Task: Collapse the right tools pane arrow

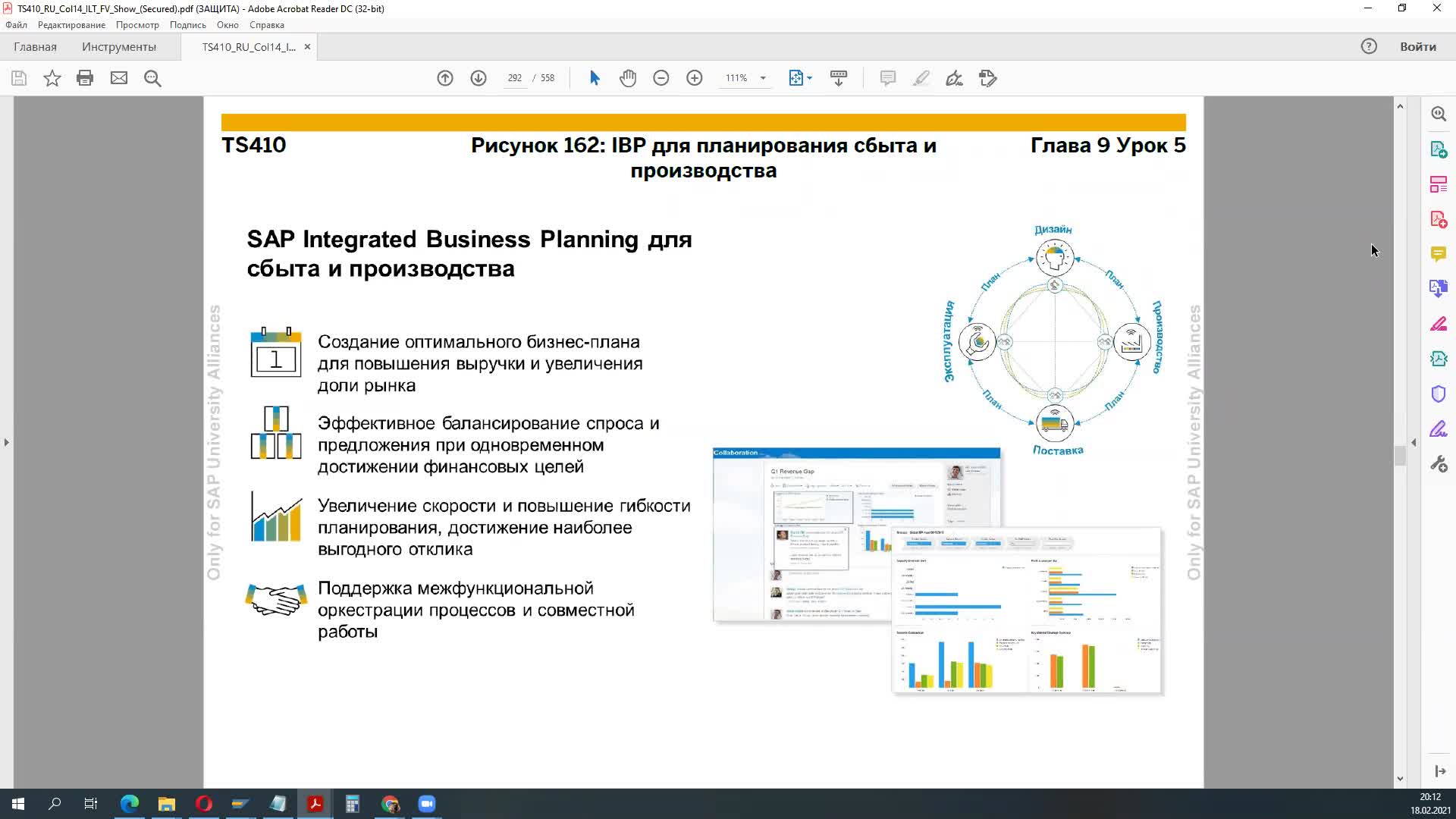Action: coord(1414,442)
